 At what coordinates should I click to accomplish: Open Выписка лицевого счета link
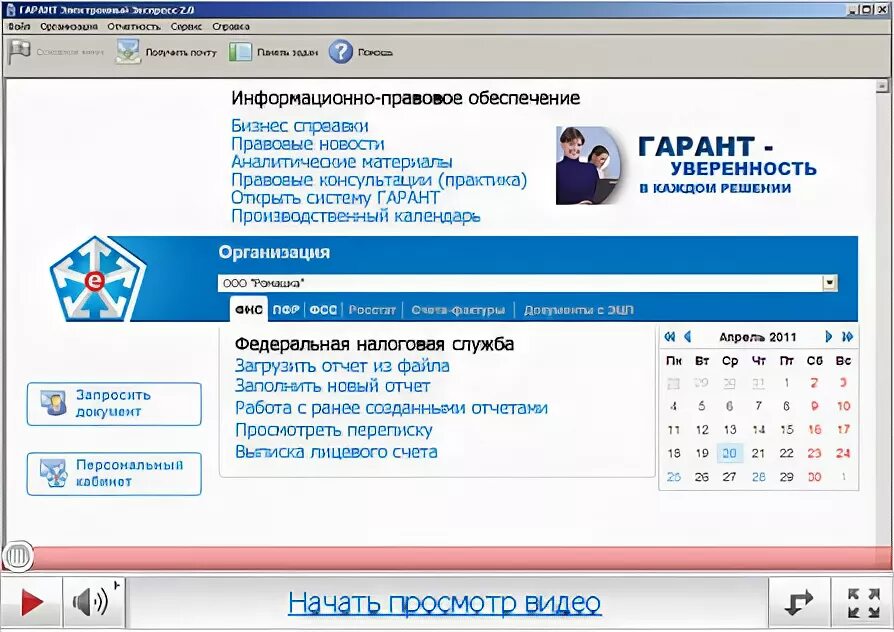(336, 452)
